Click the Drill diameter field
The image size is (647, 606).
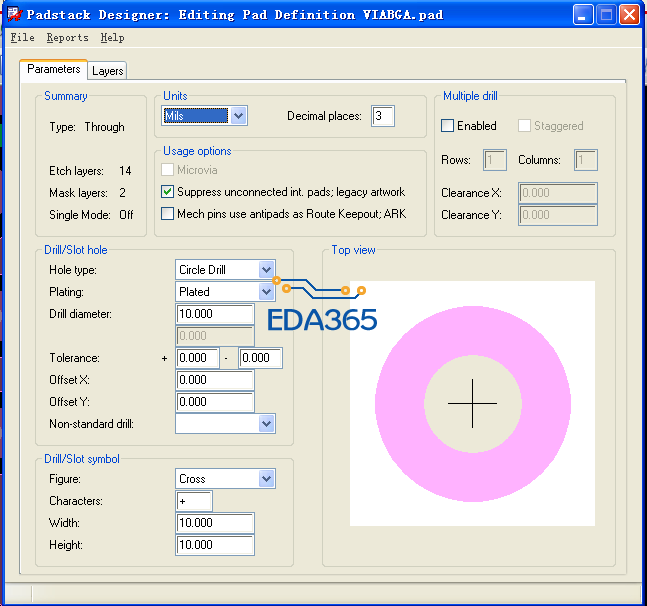pos(215,314)
